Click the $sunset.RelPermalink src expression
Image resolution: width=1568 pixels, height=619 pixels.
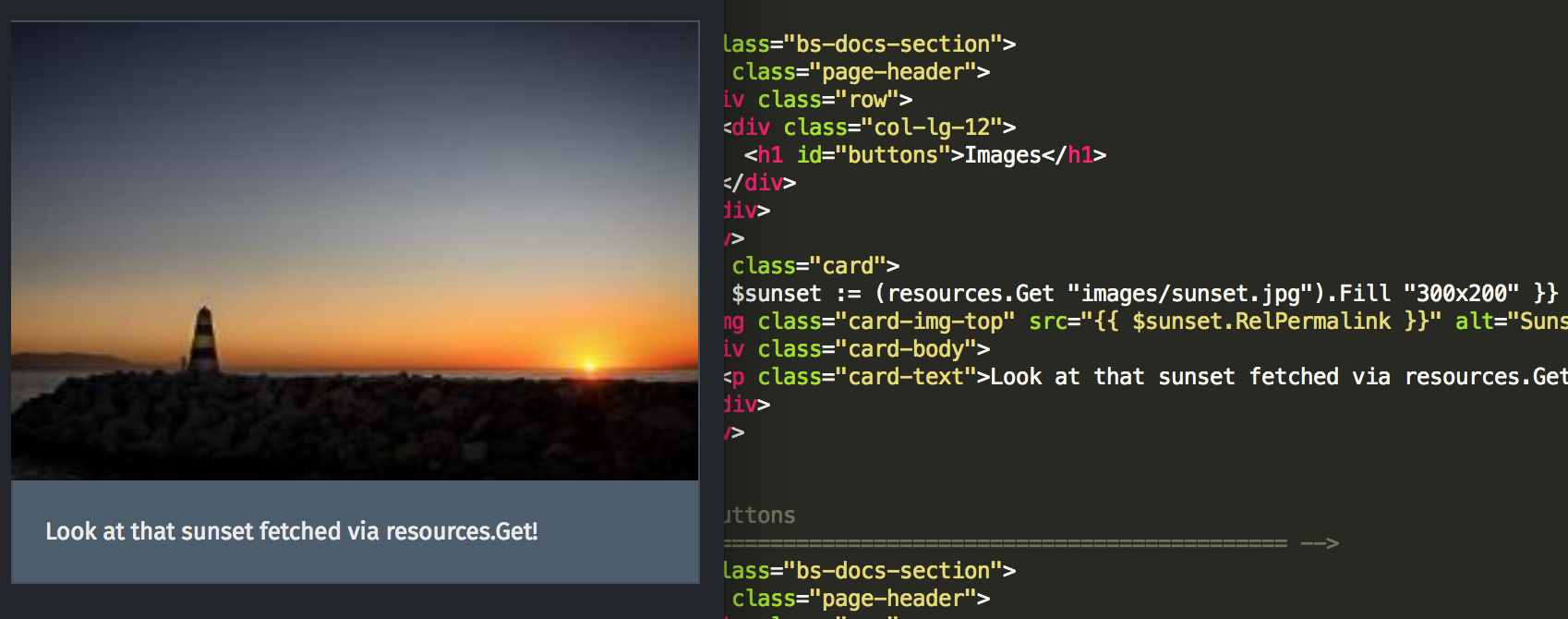tap(1261, 322)
